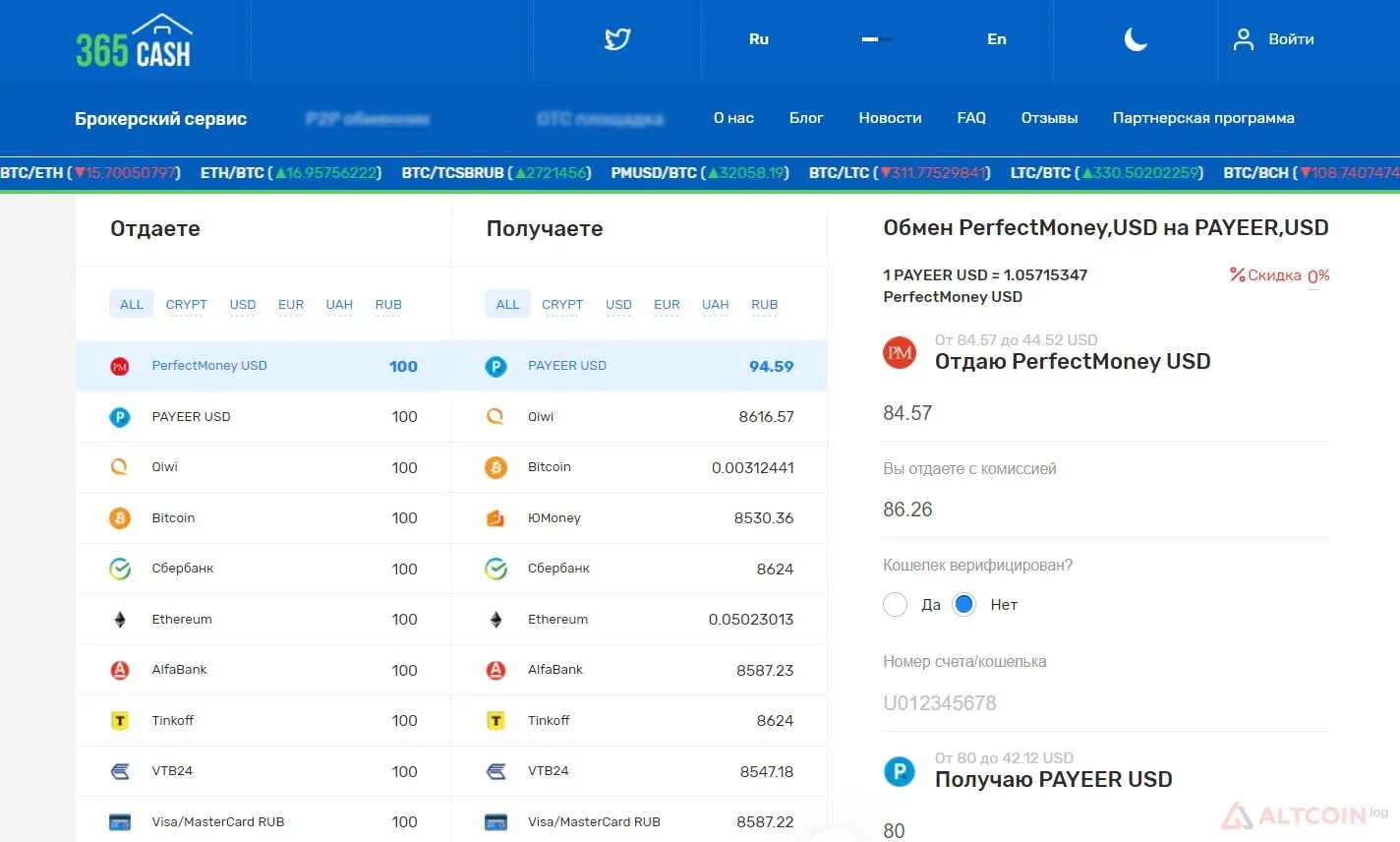Image resolution: width=1400 pixels, height=842 pixels.
Task: Click PAYEER icon in Отдаете list
Action: (120, 417)
